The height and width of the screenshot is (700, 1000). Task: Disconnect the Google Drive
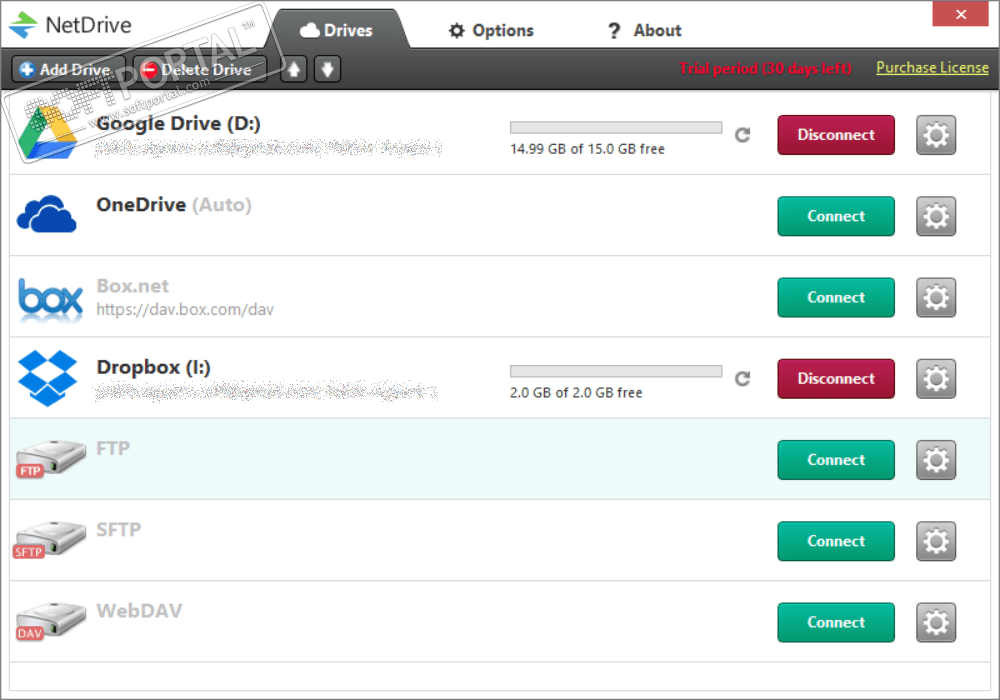[x=835, y=135]
